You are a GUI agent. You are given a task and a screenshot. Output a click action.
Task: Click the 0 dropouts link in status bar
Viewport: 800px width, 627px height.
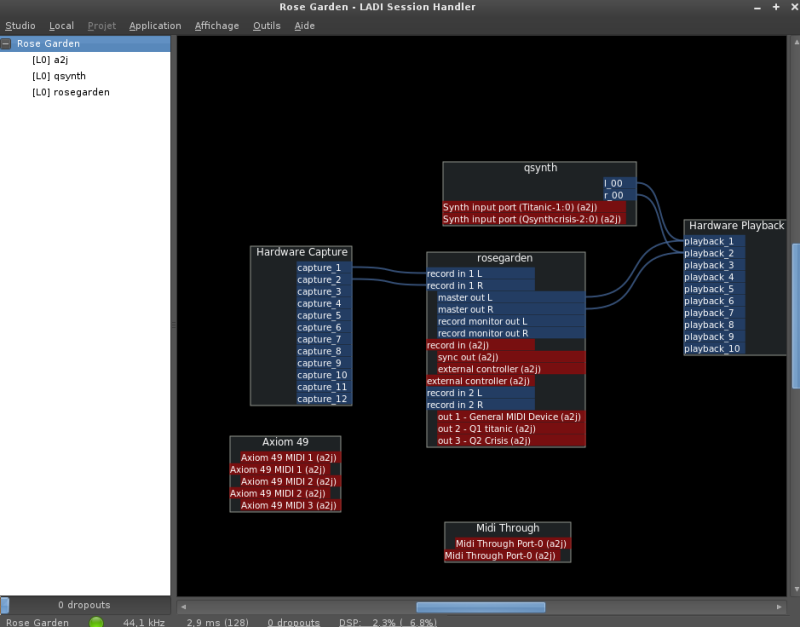[294, 622]
